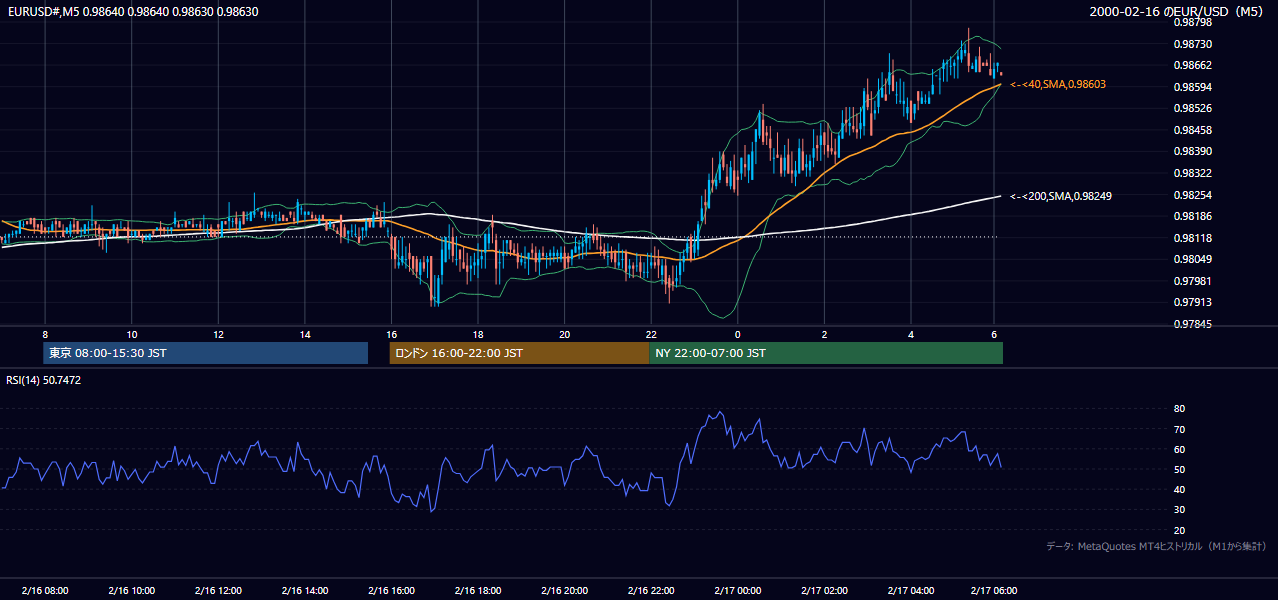The width and height of the screenshot is (1278, 600).
Task: Click the 2/16 16:00 bottom time label
Action: (391, 590)
